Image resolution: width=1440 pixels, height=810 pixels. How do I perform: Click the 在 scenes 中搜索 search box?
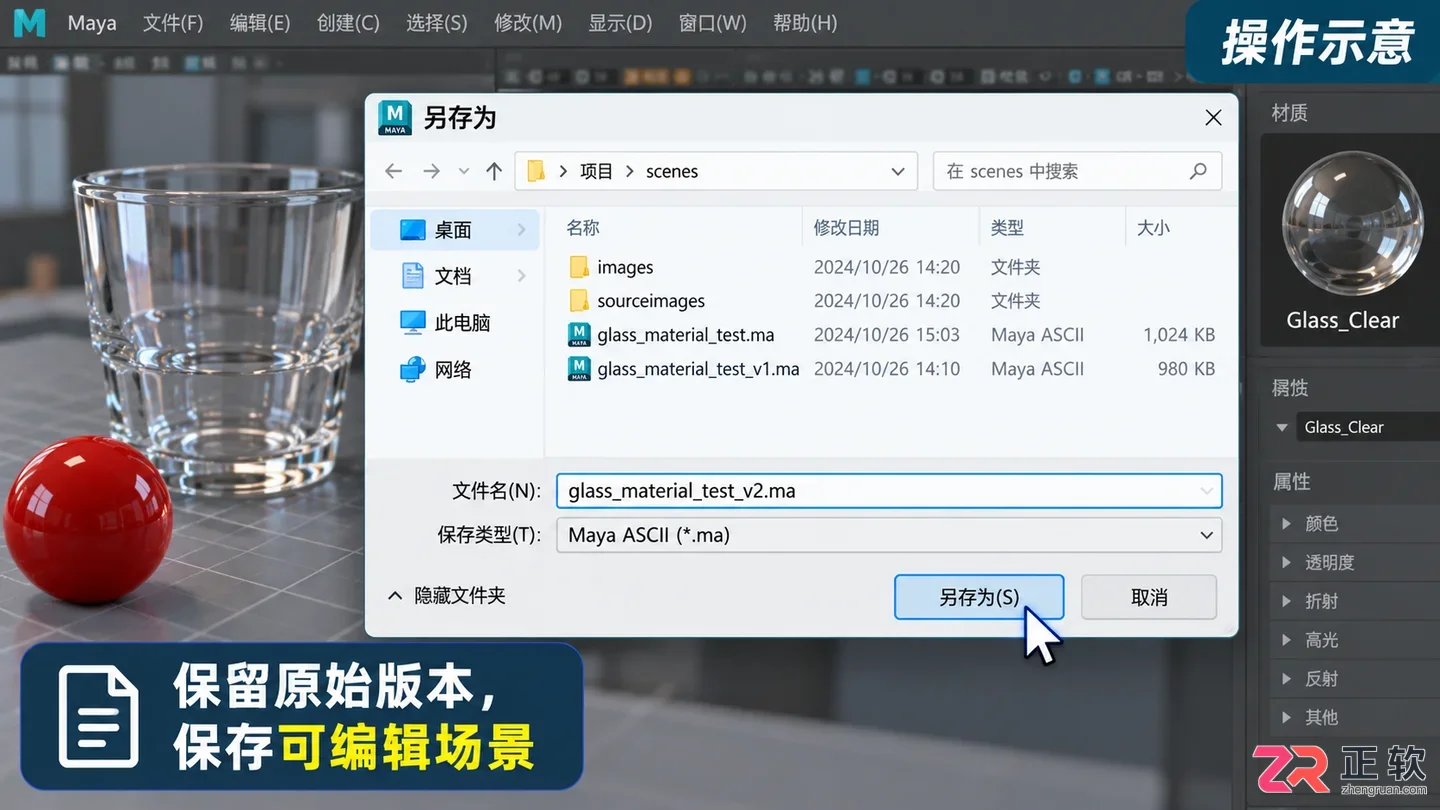pos(1077,171)
